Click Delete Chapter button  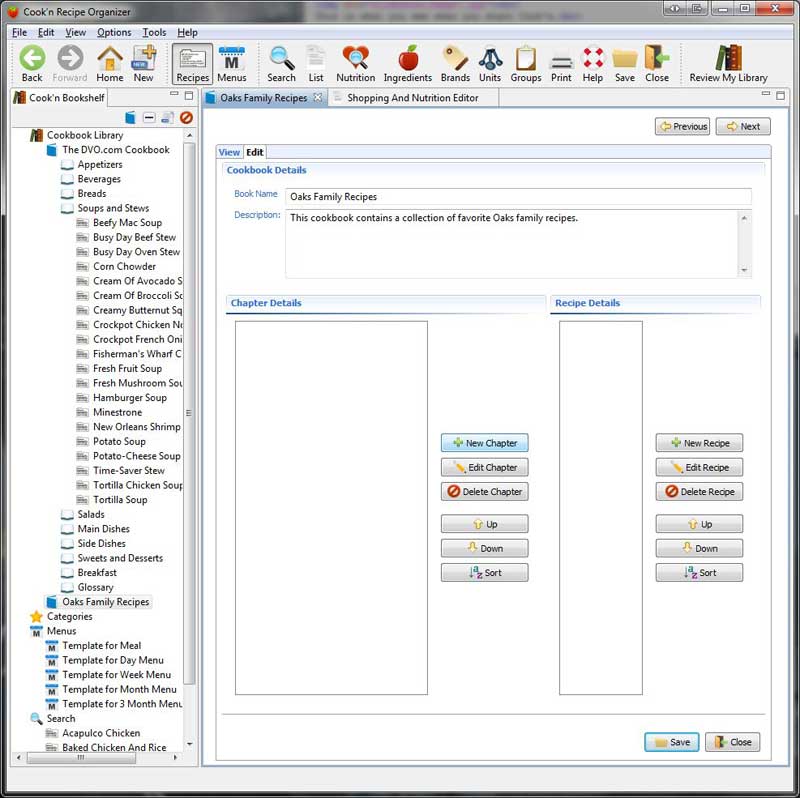(485, 492)
